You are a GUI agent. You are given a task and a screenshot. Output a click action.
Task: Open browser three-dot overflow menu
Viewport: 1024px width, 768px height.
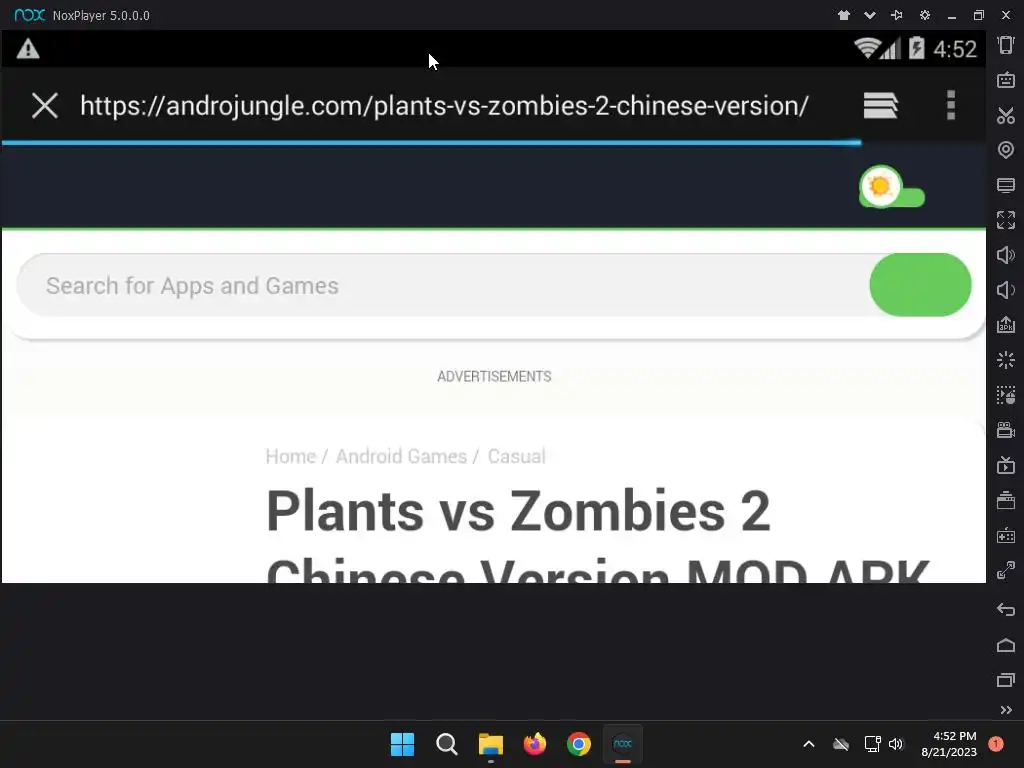click(x=951, y=105)
